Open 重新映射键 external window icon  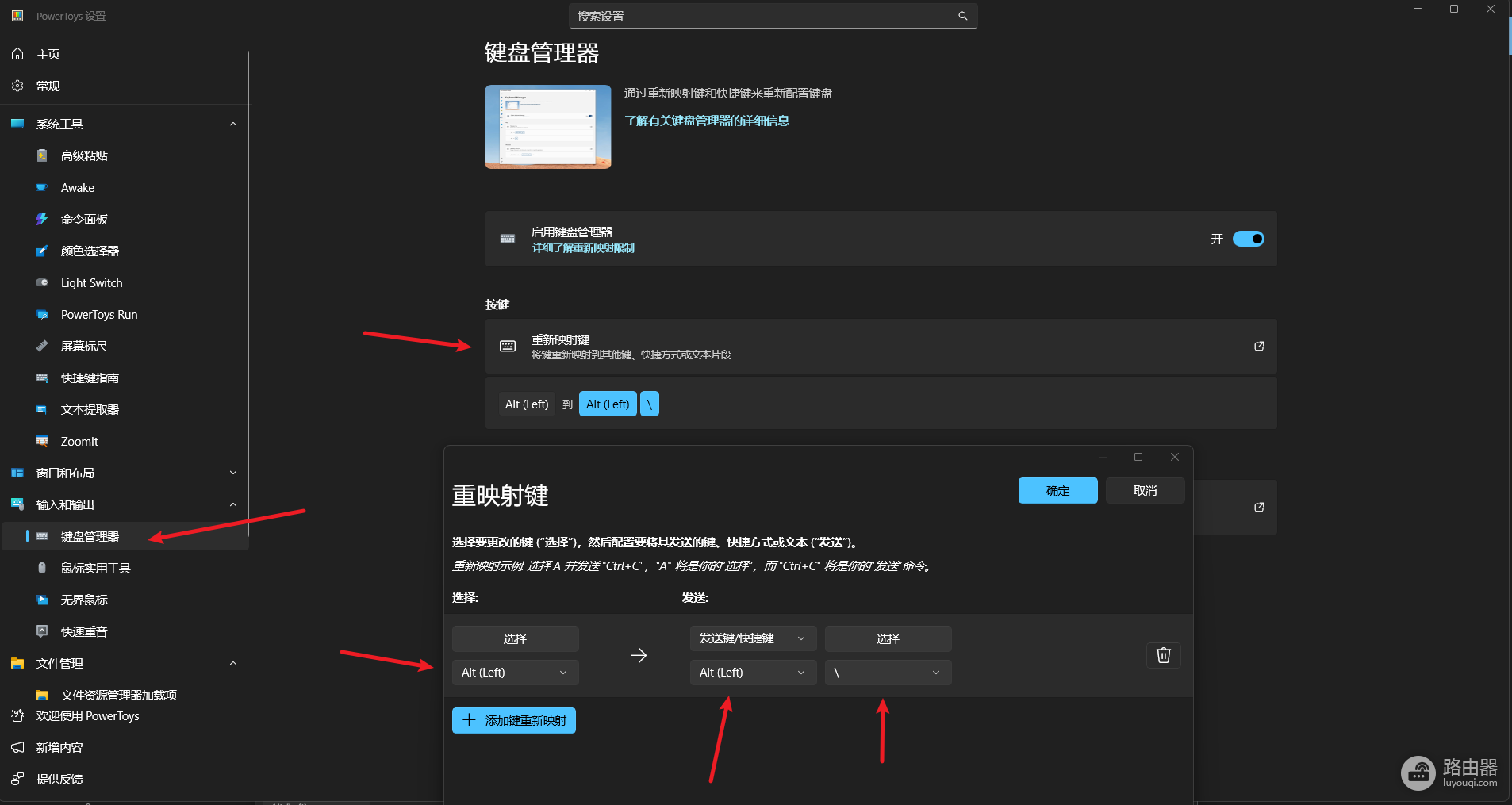tap(1259, 346)
